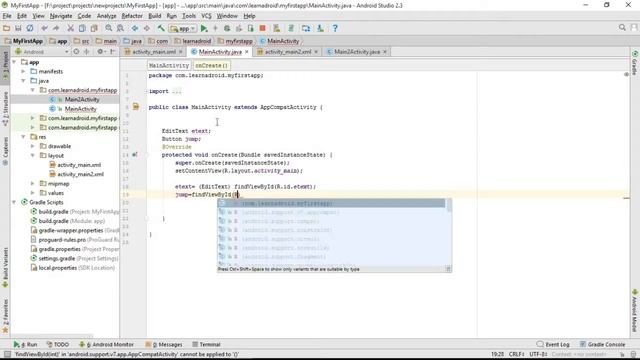
Task: Collapse the layout folder
Action: [33, 156]
